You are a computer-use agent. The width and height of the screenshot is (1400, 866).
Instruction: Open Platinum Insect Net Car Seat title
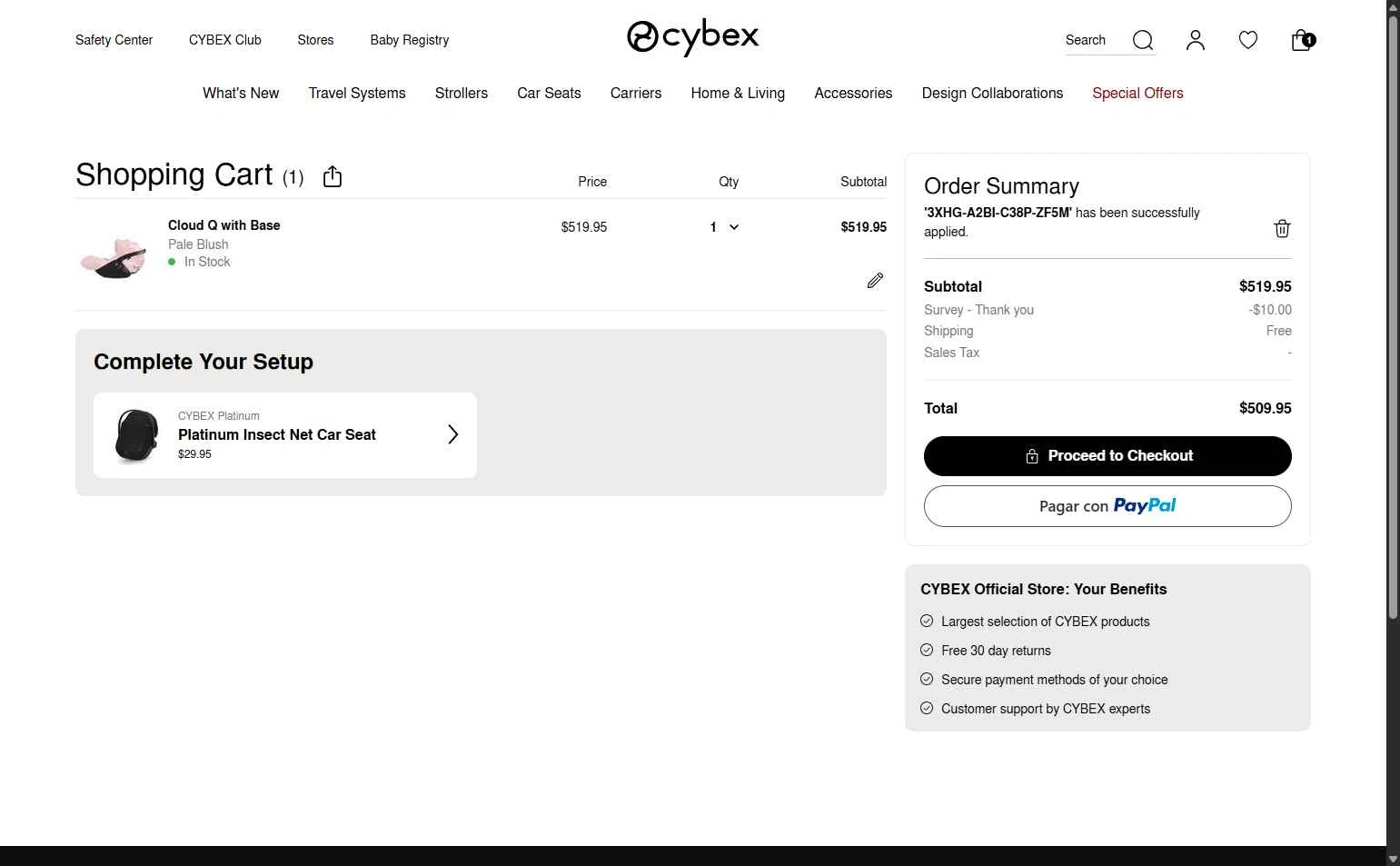(277, 434)
